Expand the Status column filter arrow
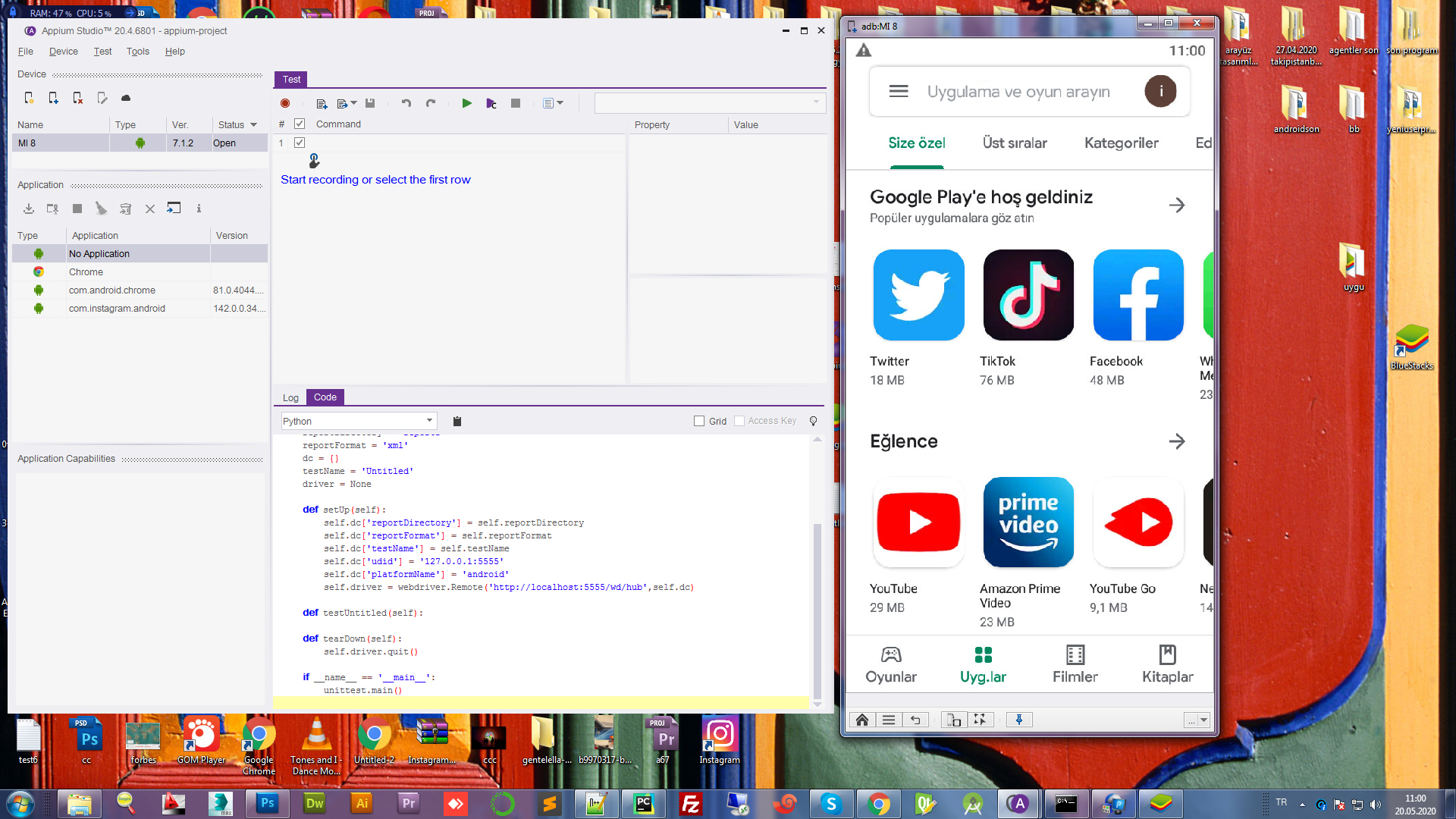Screen dimensions: 1456x819 tap(253, 125)
